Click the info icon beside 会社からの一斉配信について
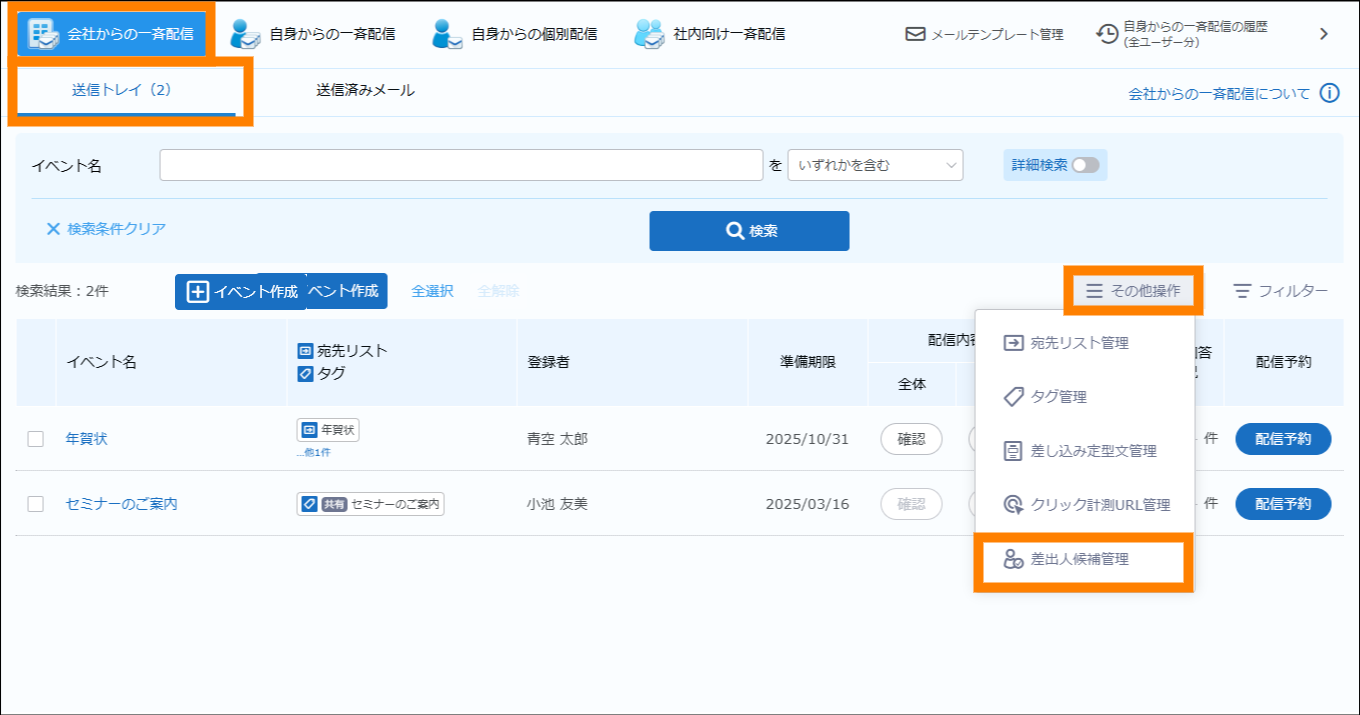The height and width of the screenshot is (715, 1360). tap(1329, 93)
